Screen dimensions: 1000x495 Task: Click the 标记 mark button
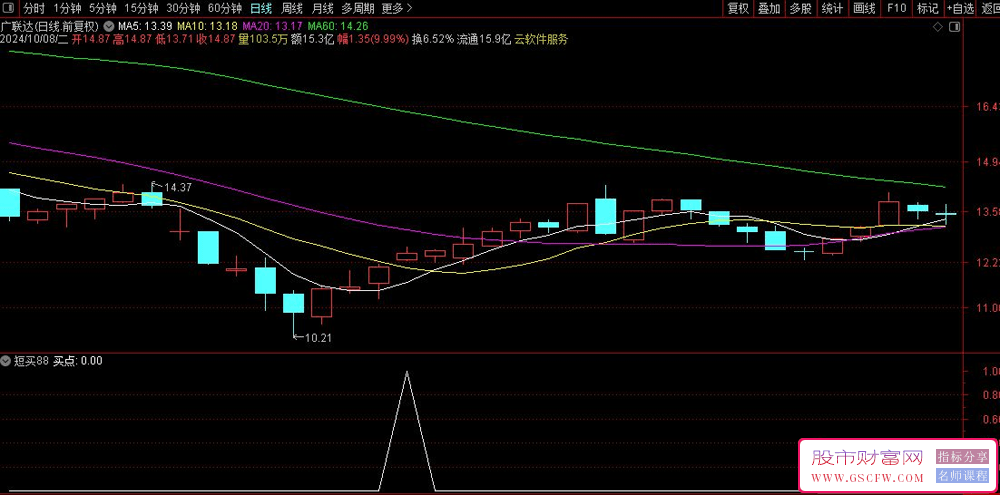(927, 8)
